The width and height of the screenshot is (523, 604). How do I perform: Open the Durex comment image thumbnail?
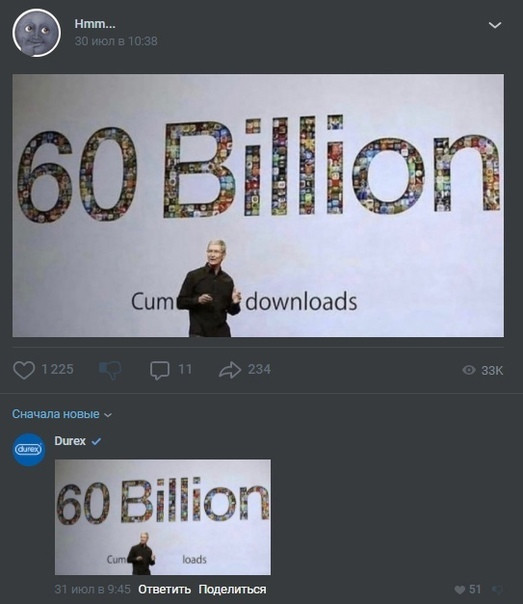163,517
